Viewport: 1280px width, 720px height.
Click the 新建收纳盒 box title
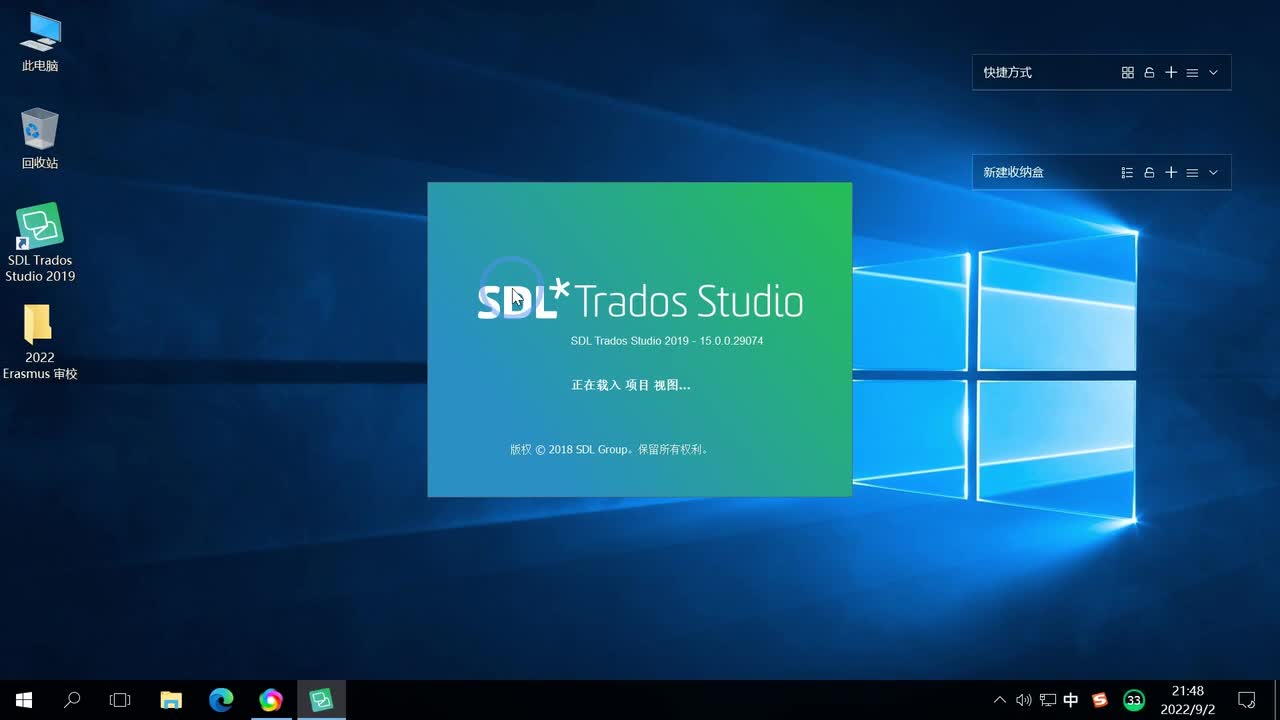click(1013, 173)
